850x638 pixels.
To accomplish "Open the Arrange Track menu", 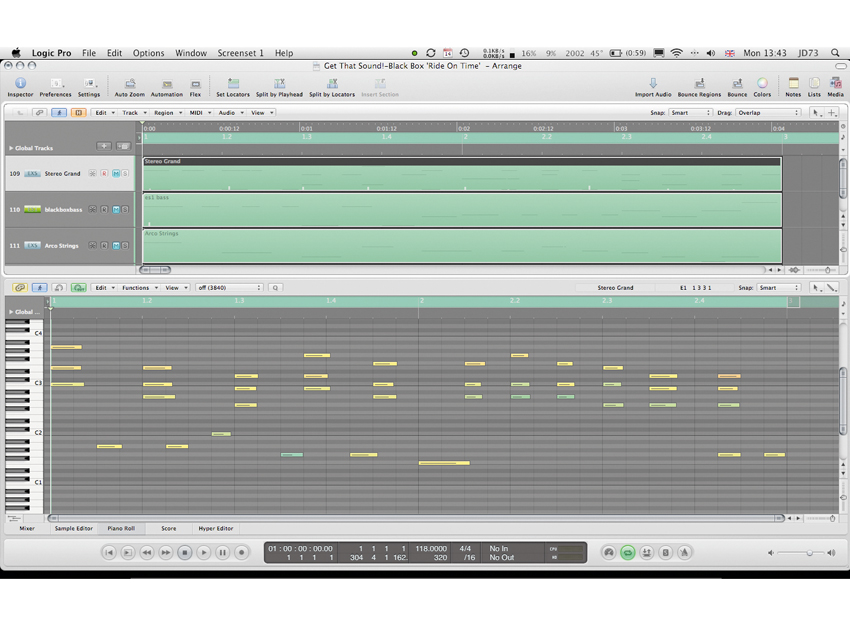I will [x=134, y=113].
